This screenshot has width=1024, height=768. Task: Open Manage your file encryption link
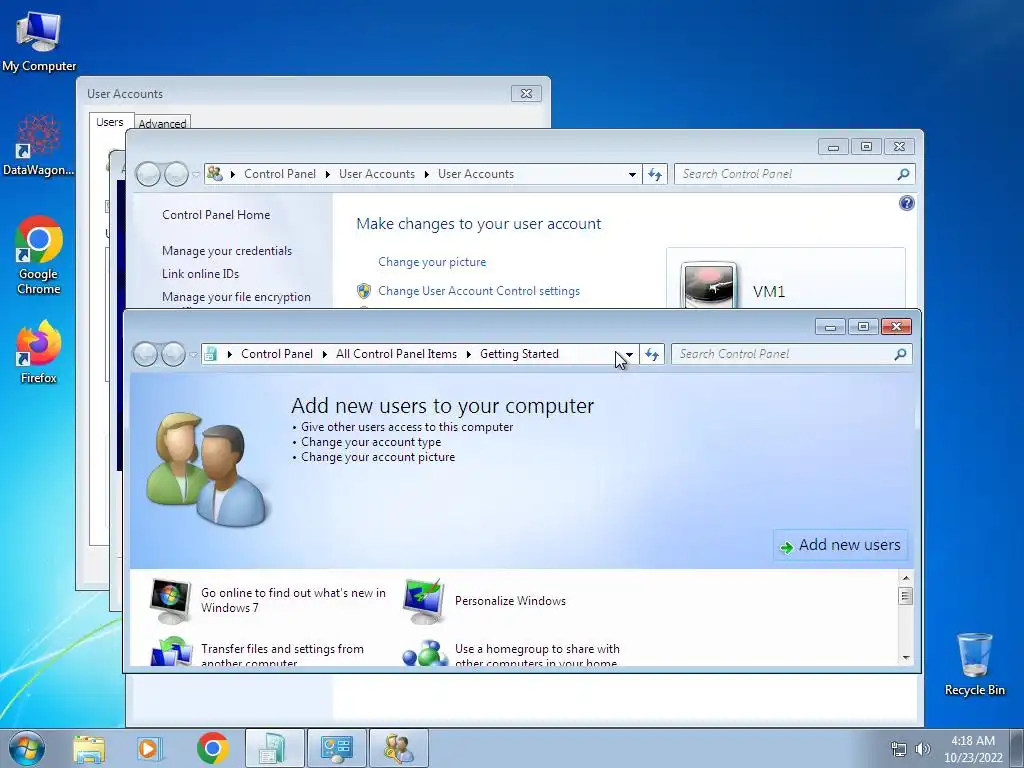tap(236, 297)
